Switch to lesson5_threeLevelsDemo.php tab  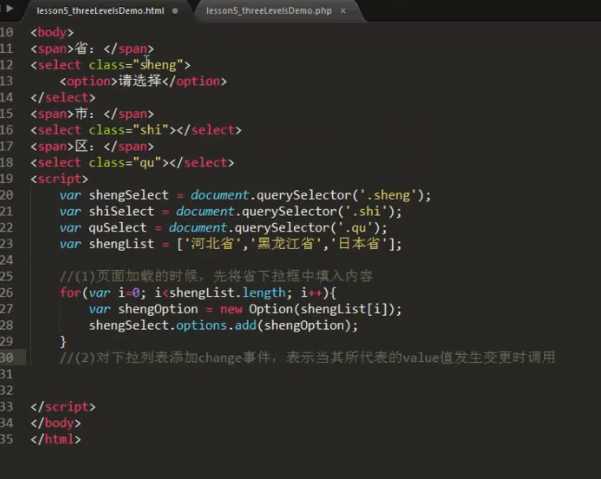(269, 11)
